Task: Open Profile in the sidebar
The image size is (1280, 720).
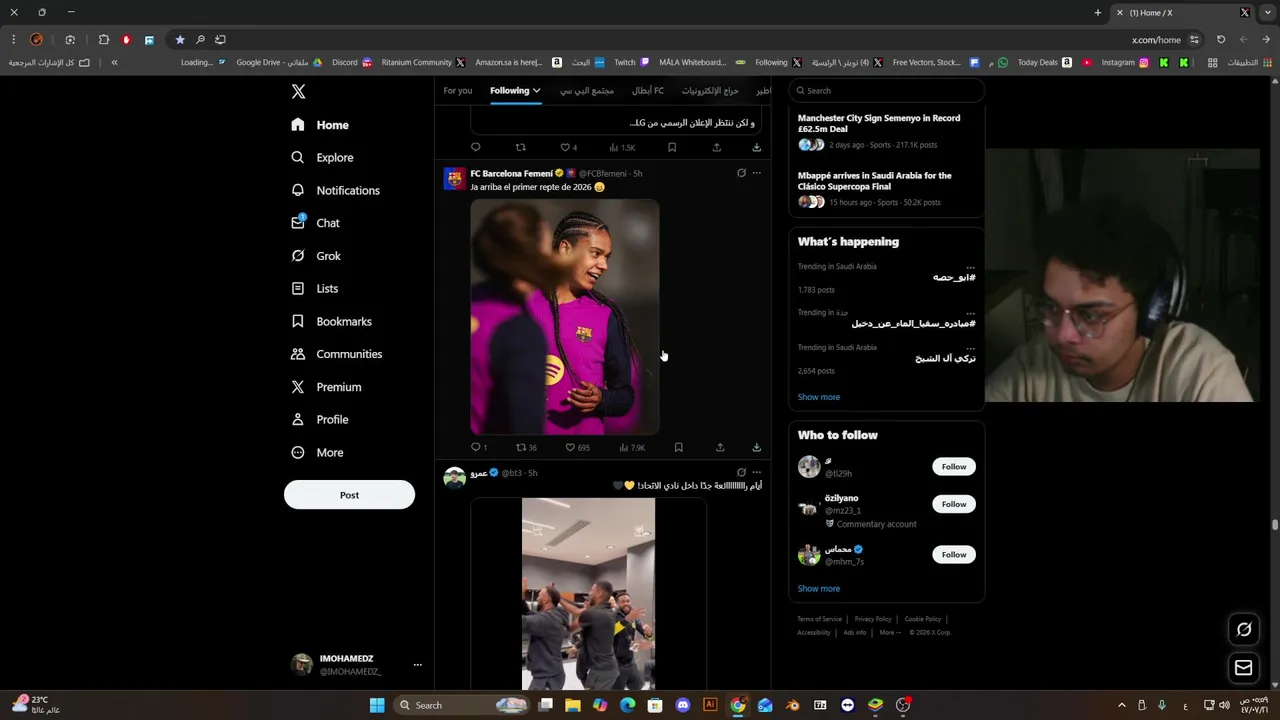Action: pyautogui.click(x=319, y=419)
